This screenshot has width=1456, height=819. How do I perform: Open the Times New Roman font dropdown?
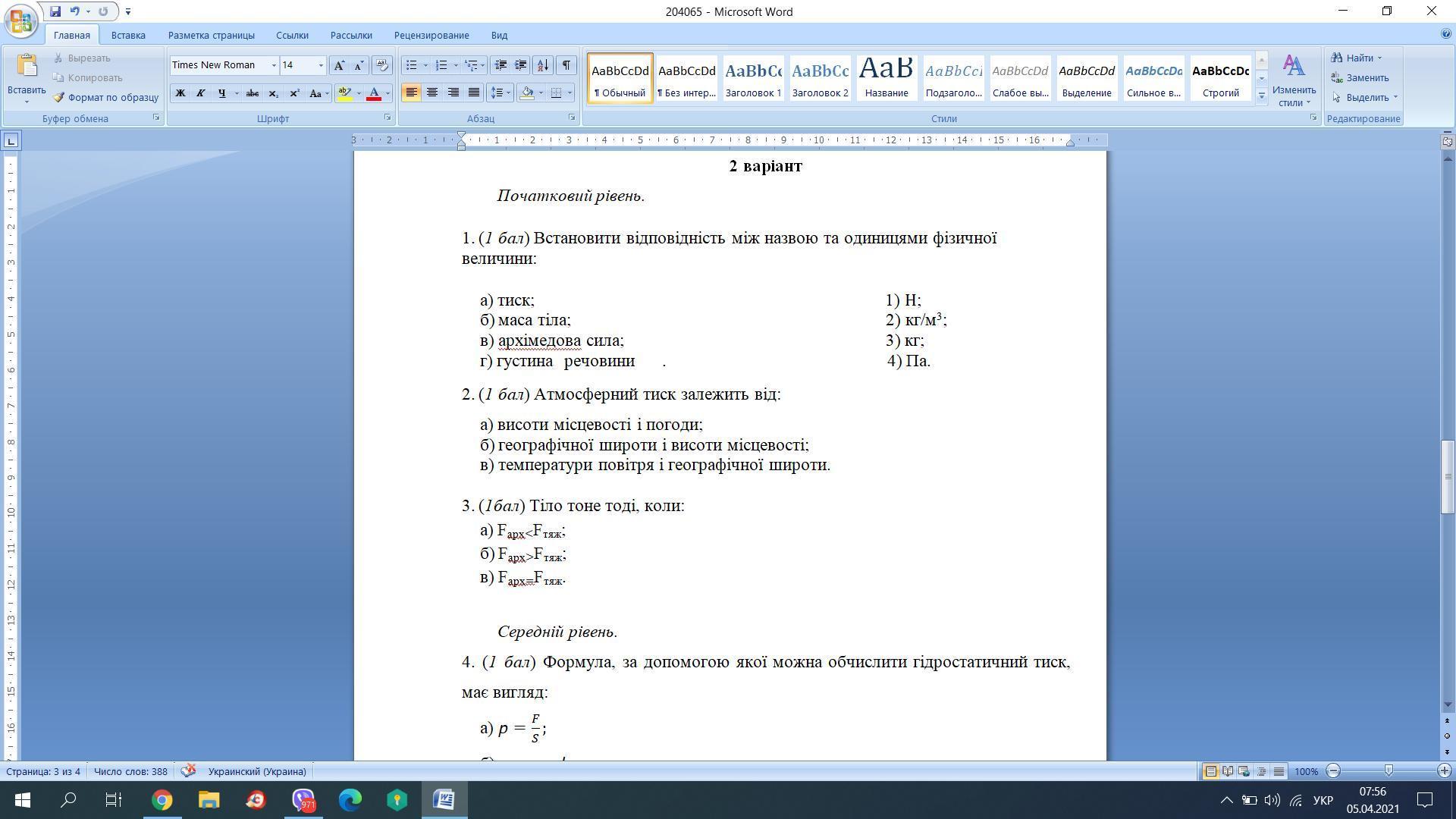coord(274,65)
